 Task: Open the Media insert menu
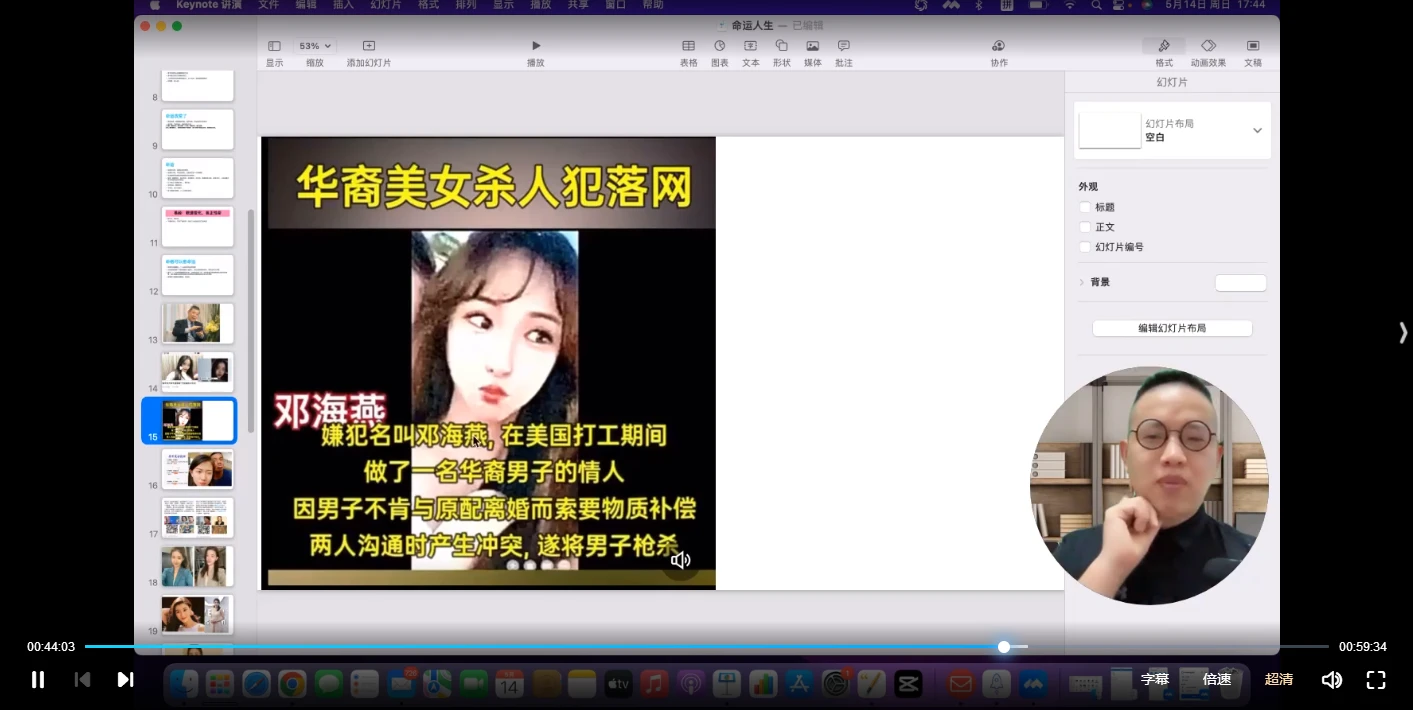[812, 46]
